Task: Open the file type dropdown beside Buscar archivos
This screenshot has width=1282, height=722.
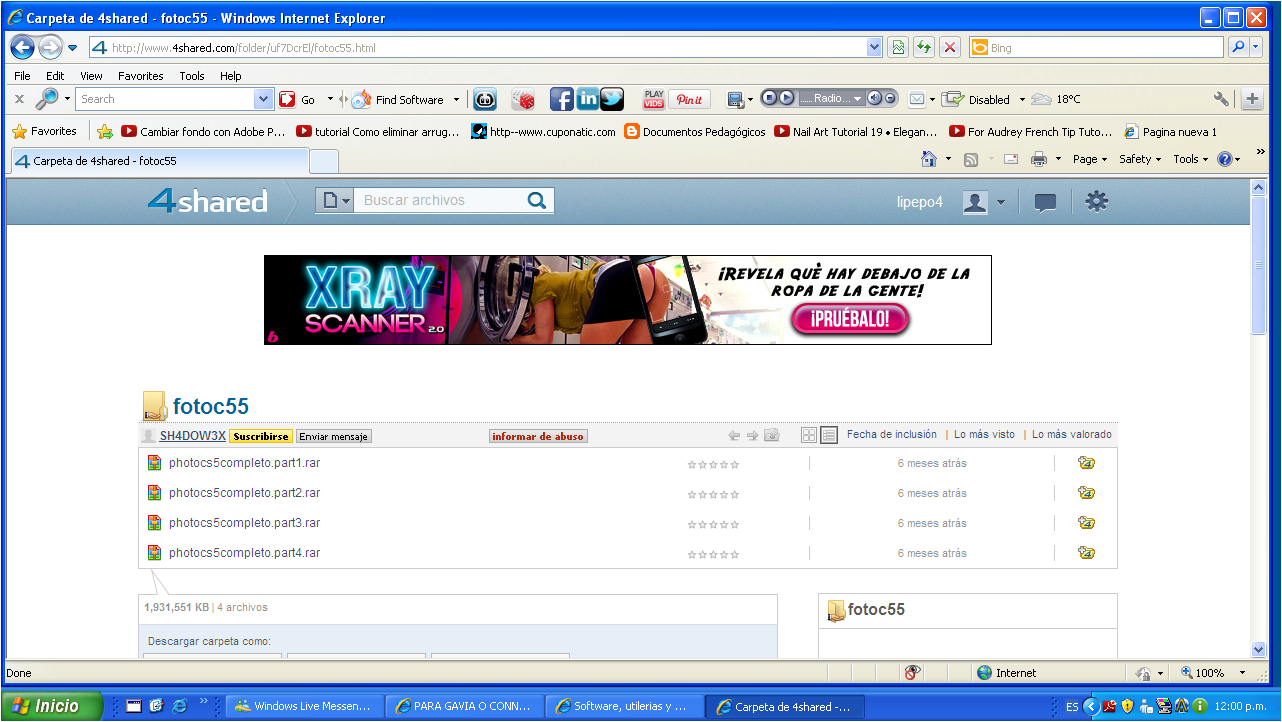Action: (x=334, y=201)
